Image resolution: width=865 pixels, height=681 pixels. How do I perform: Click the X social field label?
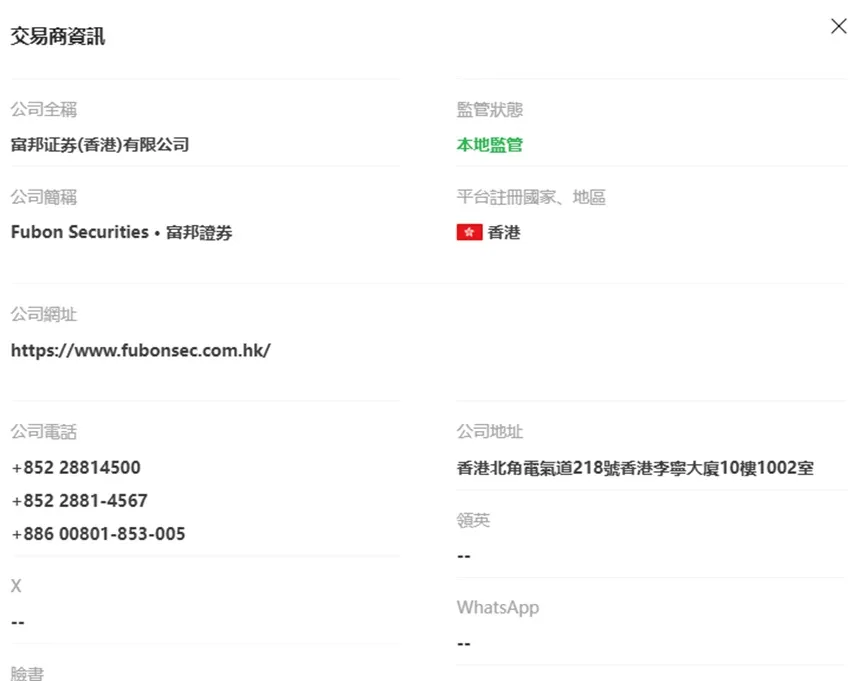coord(16,586)
